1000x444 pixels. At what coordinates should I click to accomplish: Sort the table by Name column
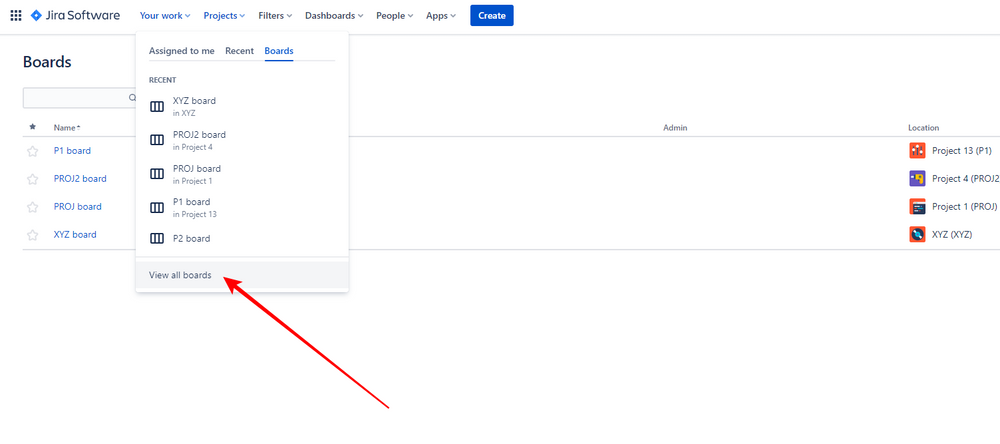coord(67,128)
